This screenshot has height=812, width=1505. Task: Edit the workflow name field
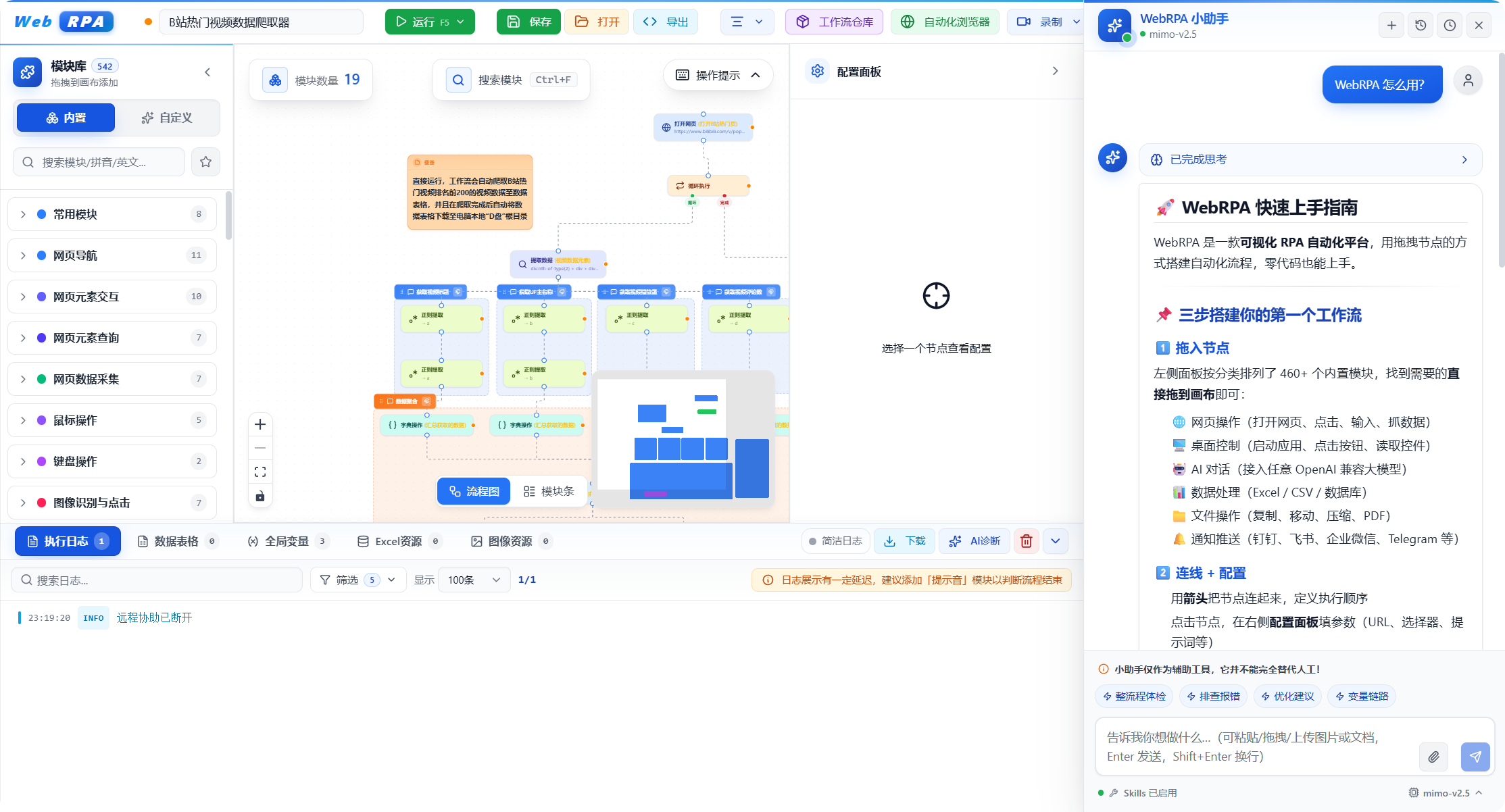tap(261, 22)
